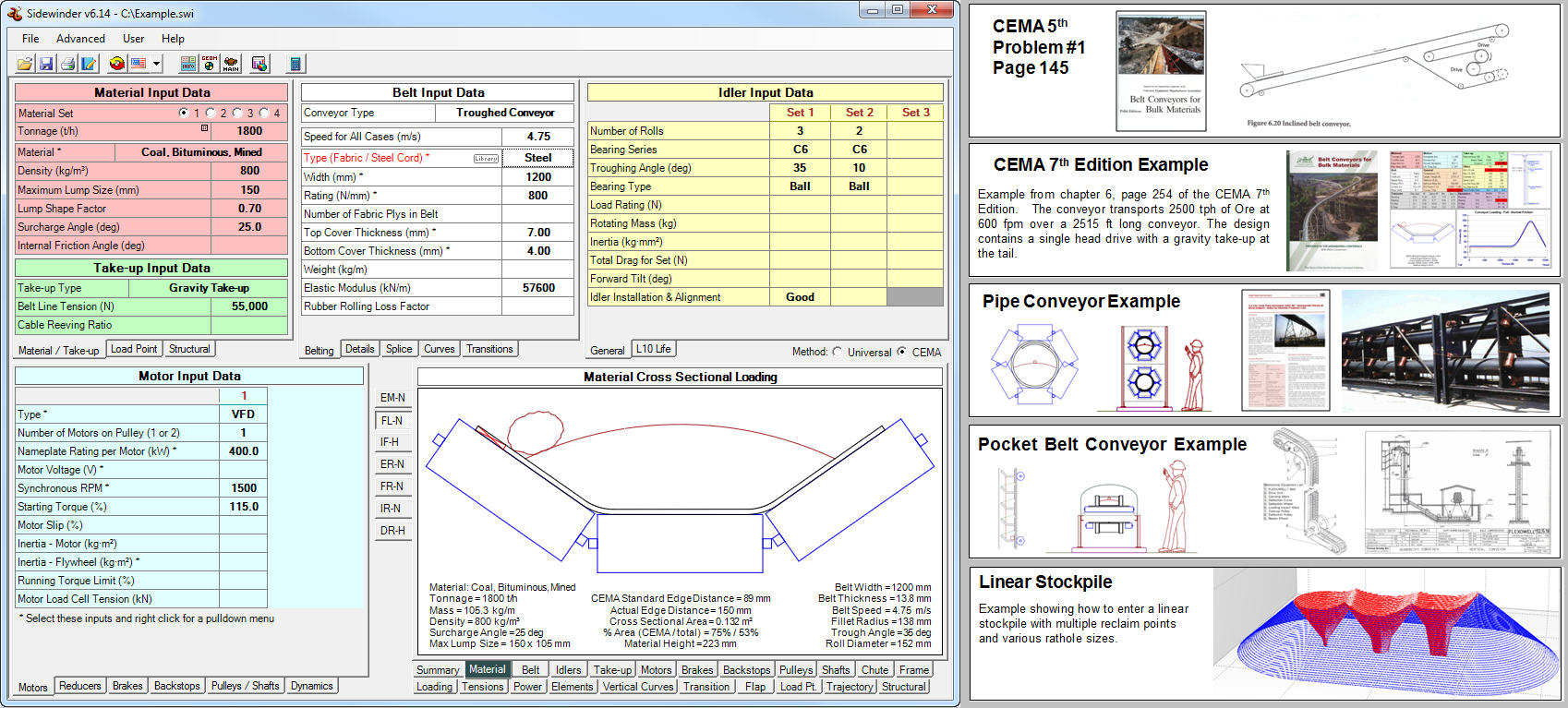Open the GEOM geometry toolbar icon
The width and height of the screenshot is (1568, 708).
[x=210, y=64]
